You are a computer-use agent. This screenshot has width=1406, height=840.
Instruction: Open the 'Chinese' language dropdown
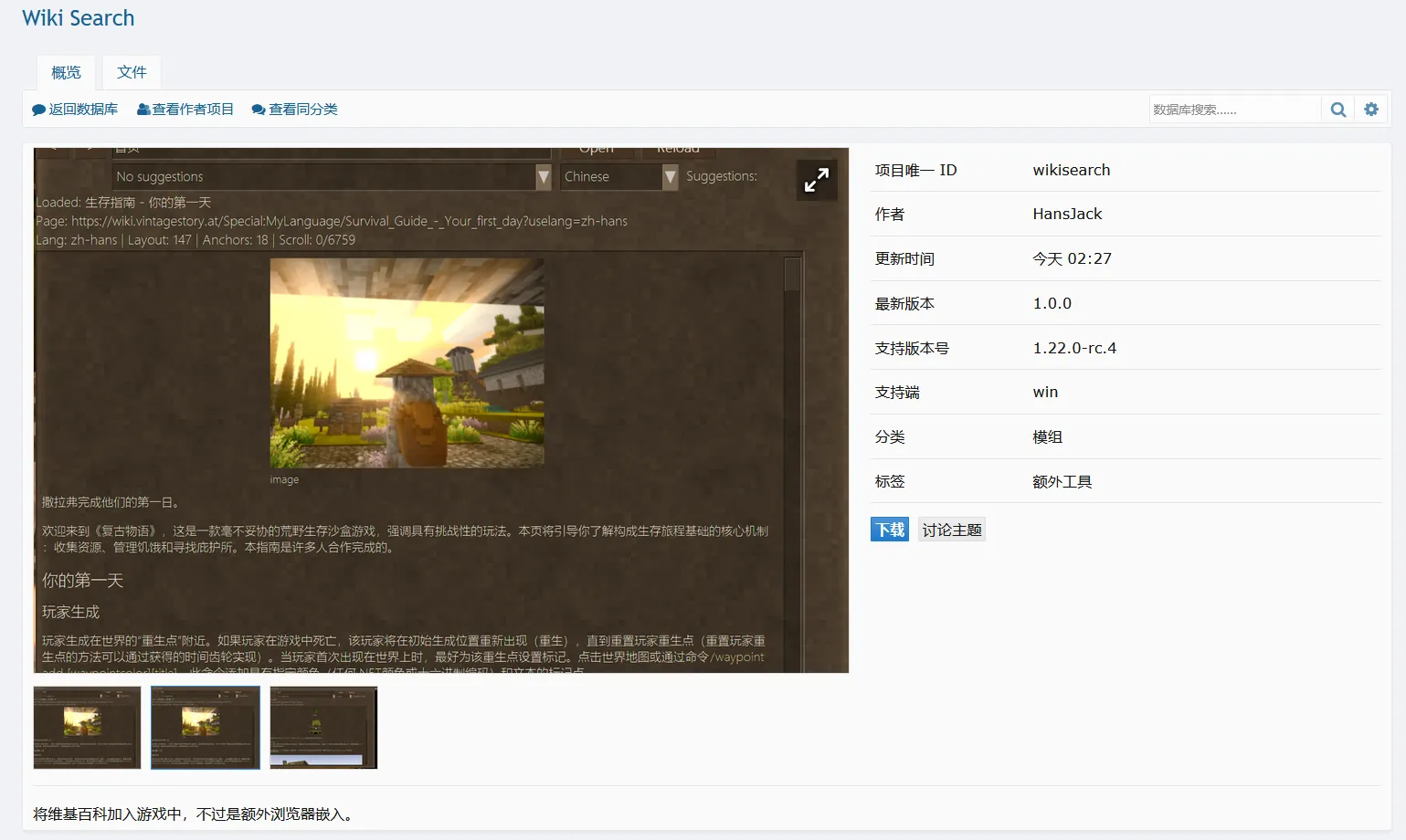click(x=610, y=176)
